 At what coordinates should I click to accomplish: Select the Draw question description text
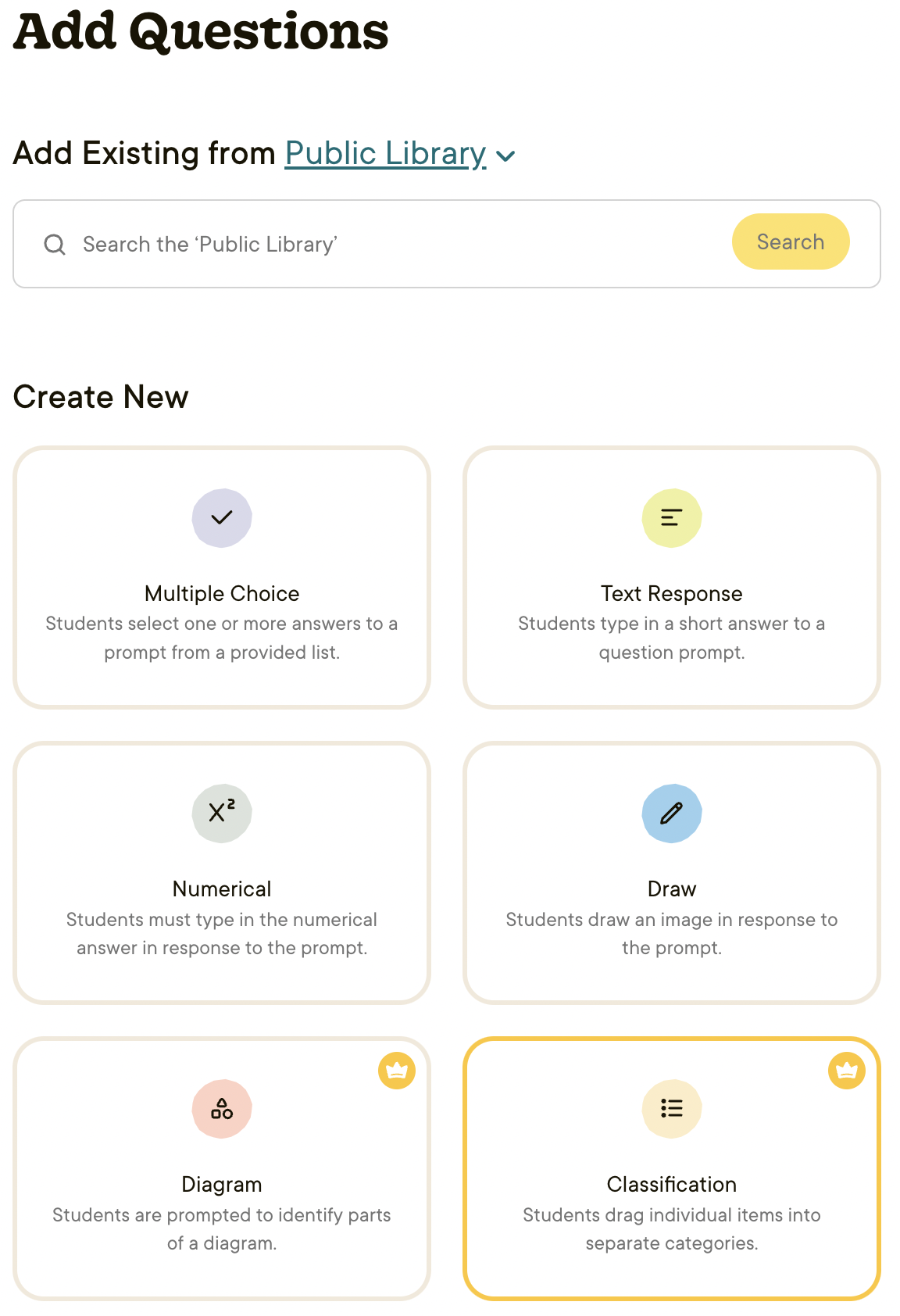672,933
